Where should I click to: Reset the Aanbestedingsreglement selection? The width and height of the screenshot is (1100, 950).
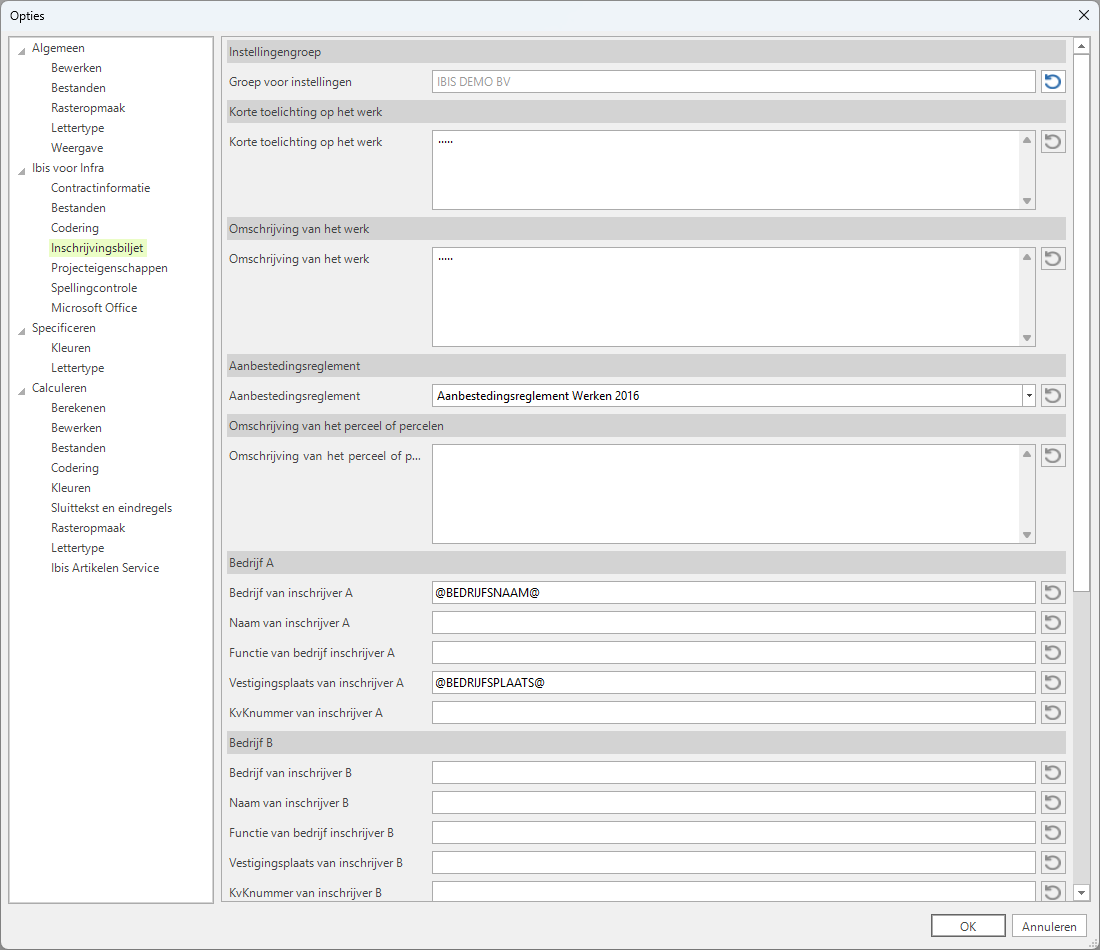coord(1053,396)
